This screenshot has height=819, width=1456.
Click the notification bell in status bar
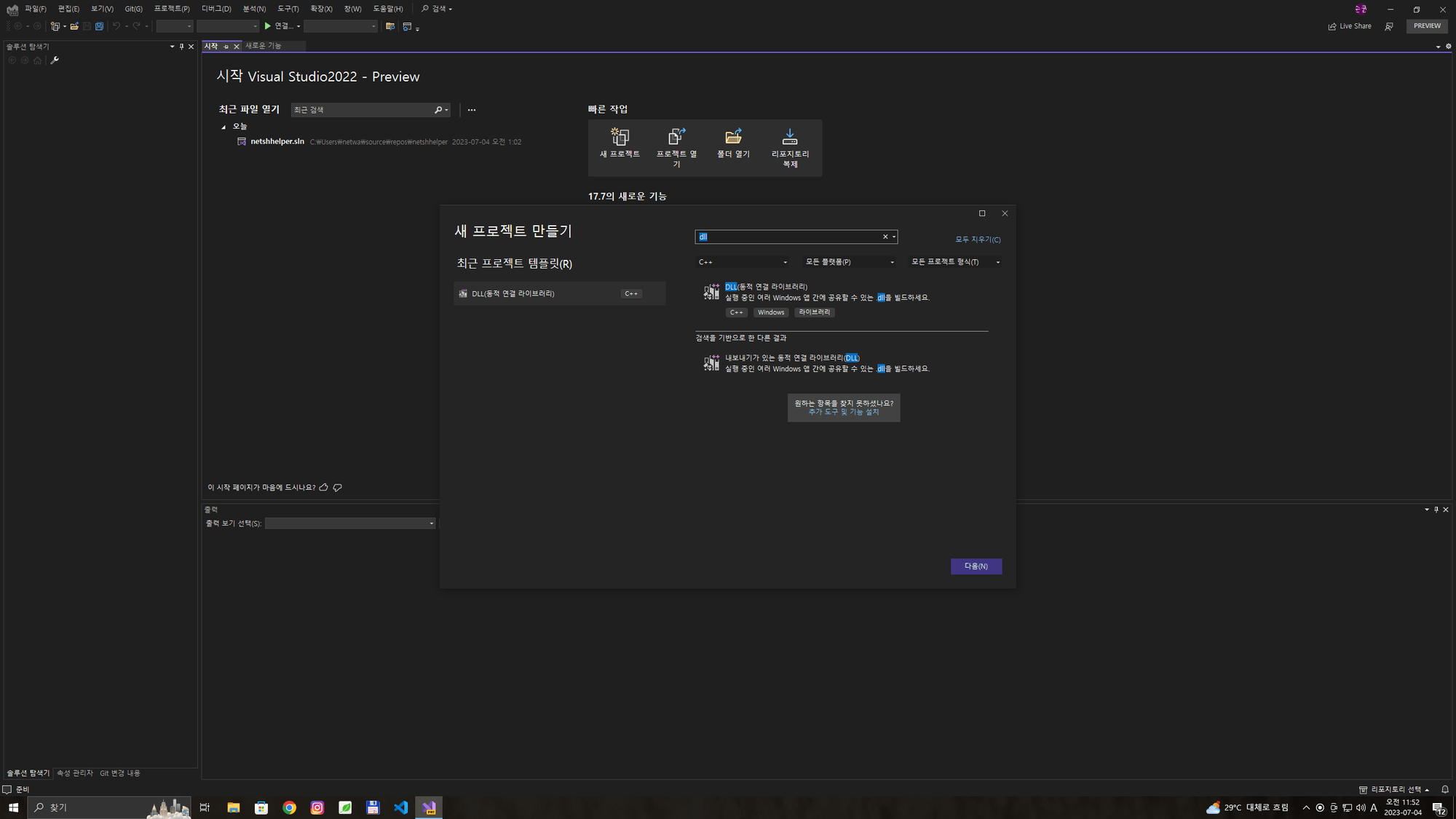pos(1445,789)
